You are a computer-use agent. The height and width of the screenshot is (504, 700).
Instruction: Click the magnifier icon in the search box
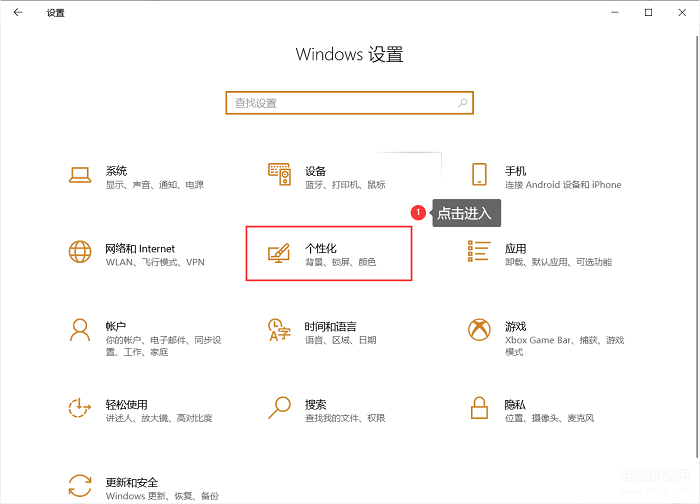[x=462, y=103]
